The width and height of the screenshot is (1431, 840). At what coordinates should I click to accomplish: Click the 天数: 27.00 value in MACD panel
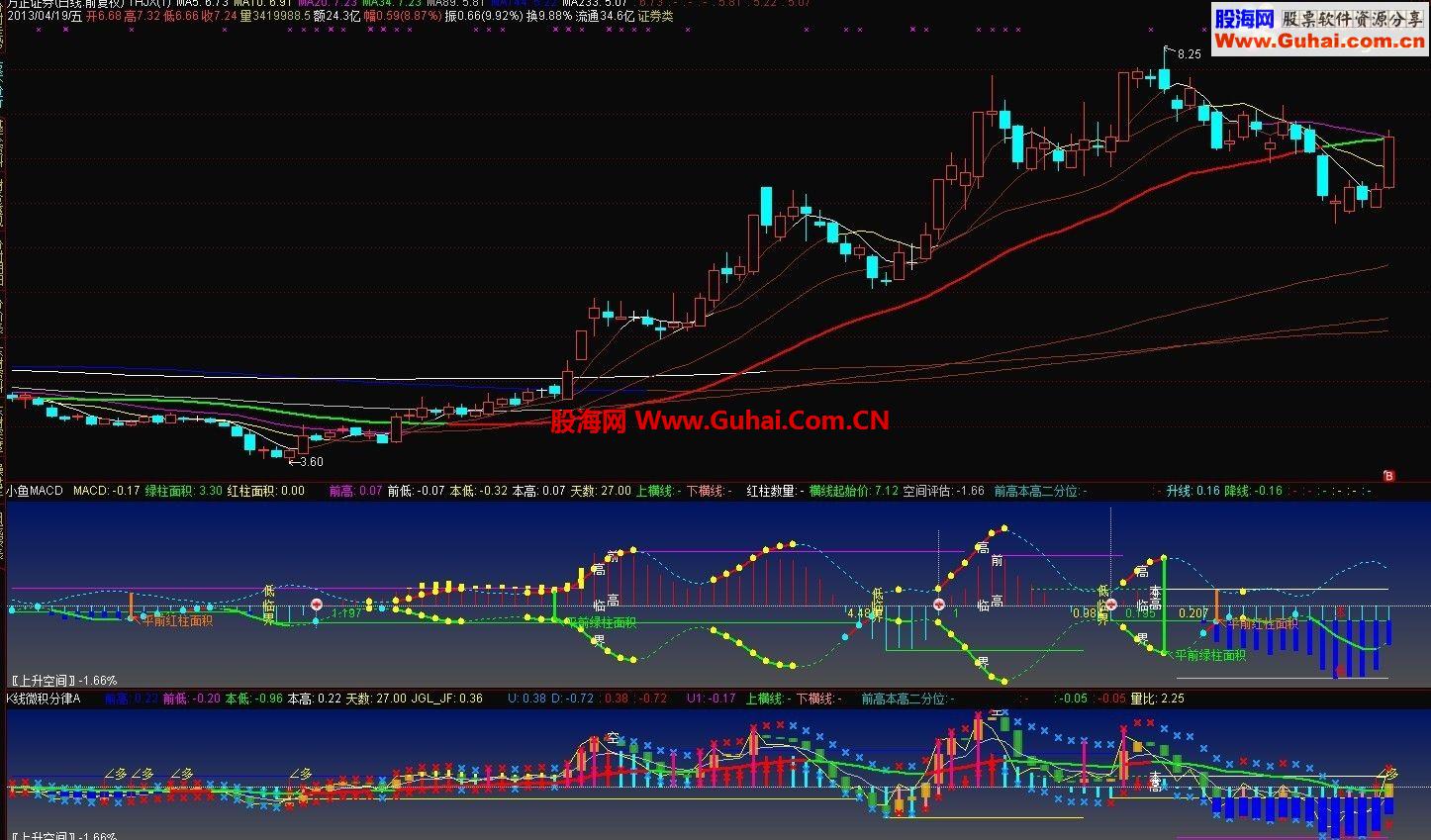coord(601,491)
